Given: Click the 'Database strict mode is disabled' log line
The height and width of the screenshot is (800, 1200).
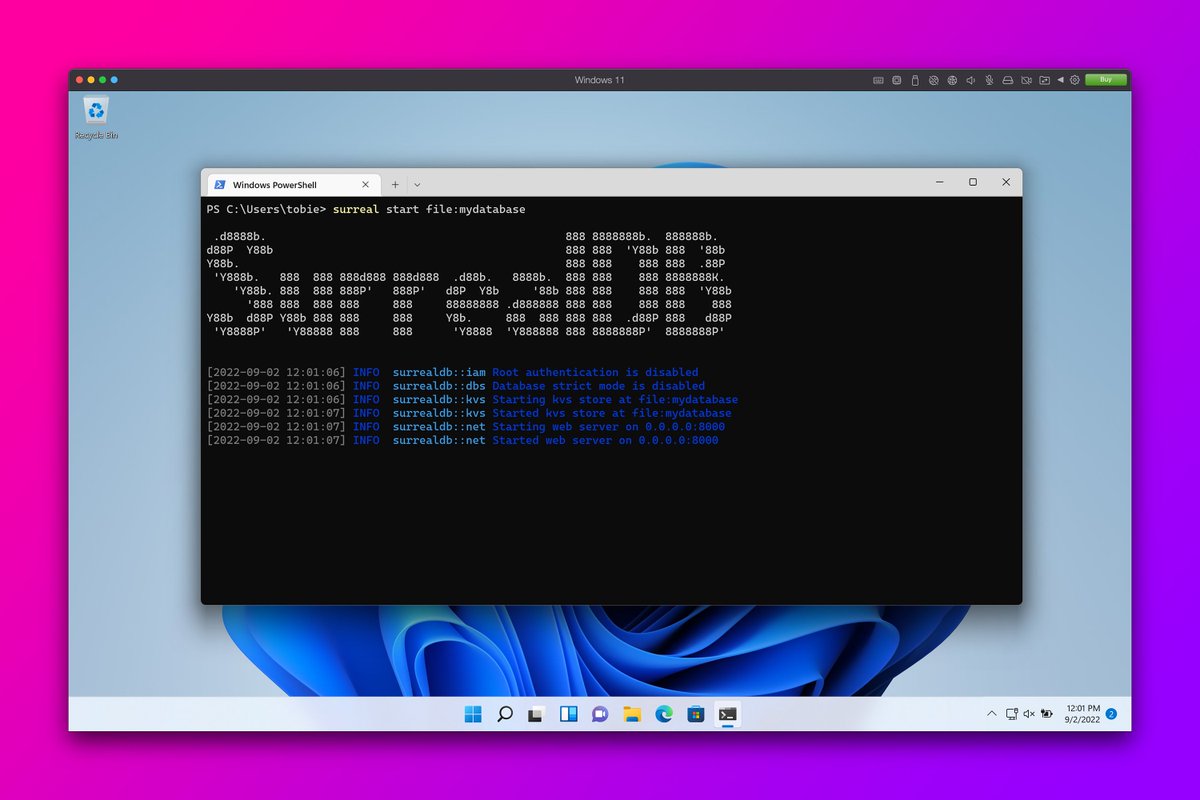Looking at the screenshot, I should pos(598,386).
